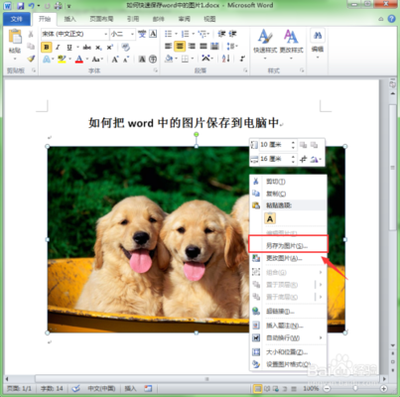Click the Shading paint bucket icon

pos(169,59)
